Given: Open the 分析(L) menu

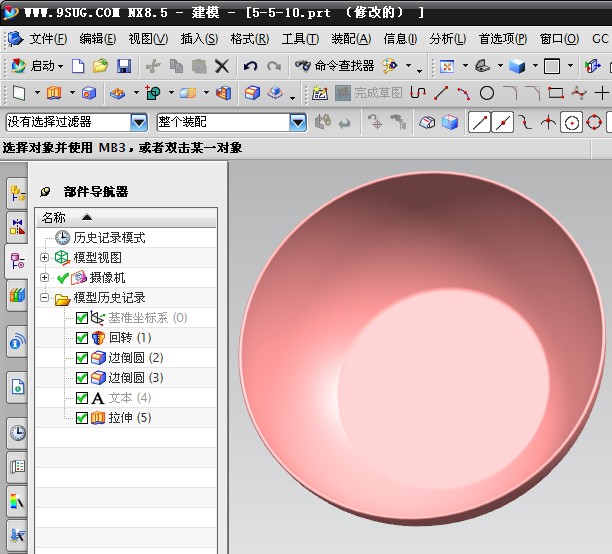Looking at the screenshot, I should point(448,39).
